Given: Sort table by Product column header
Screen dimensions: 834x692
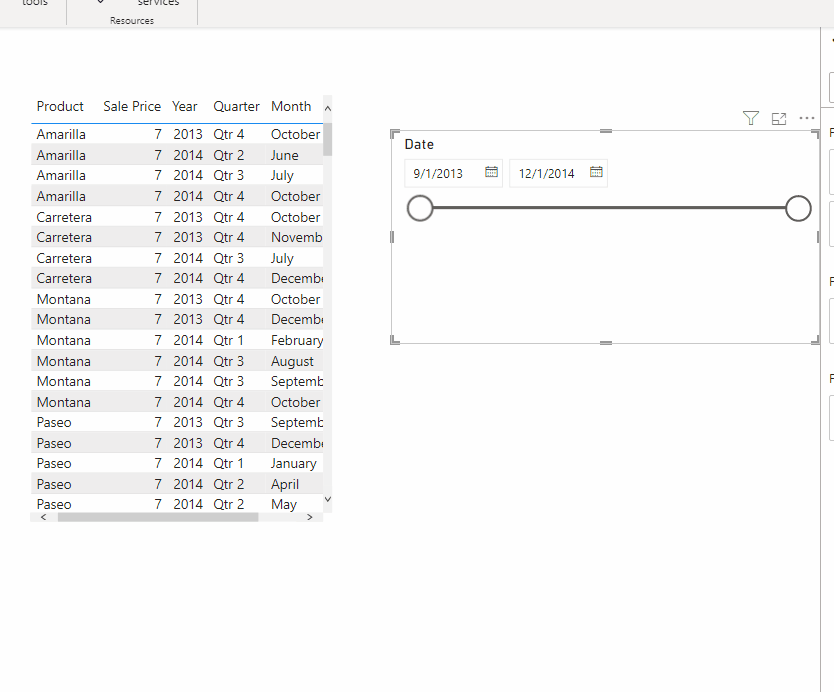Looking at the screenshot, I should pos(60,106).
